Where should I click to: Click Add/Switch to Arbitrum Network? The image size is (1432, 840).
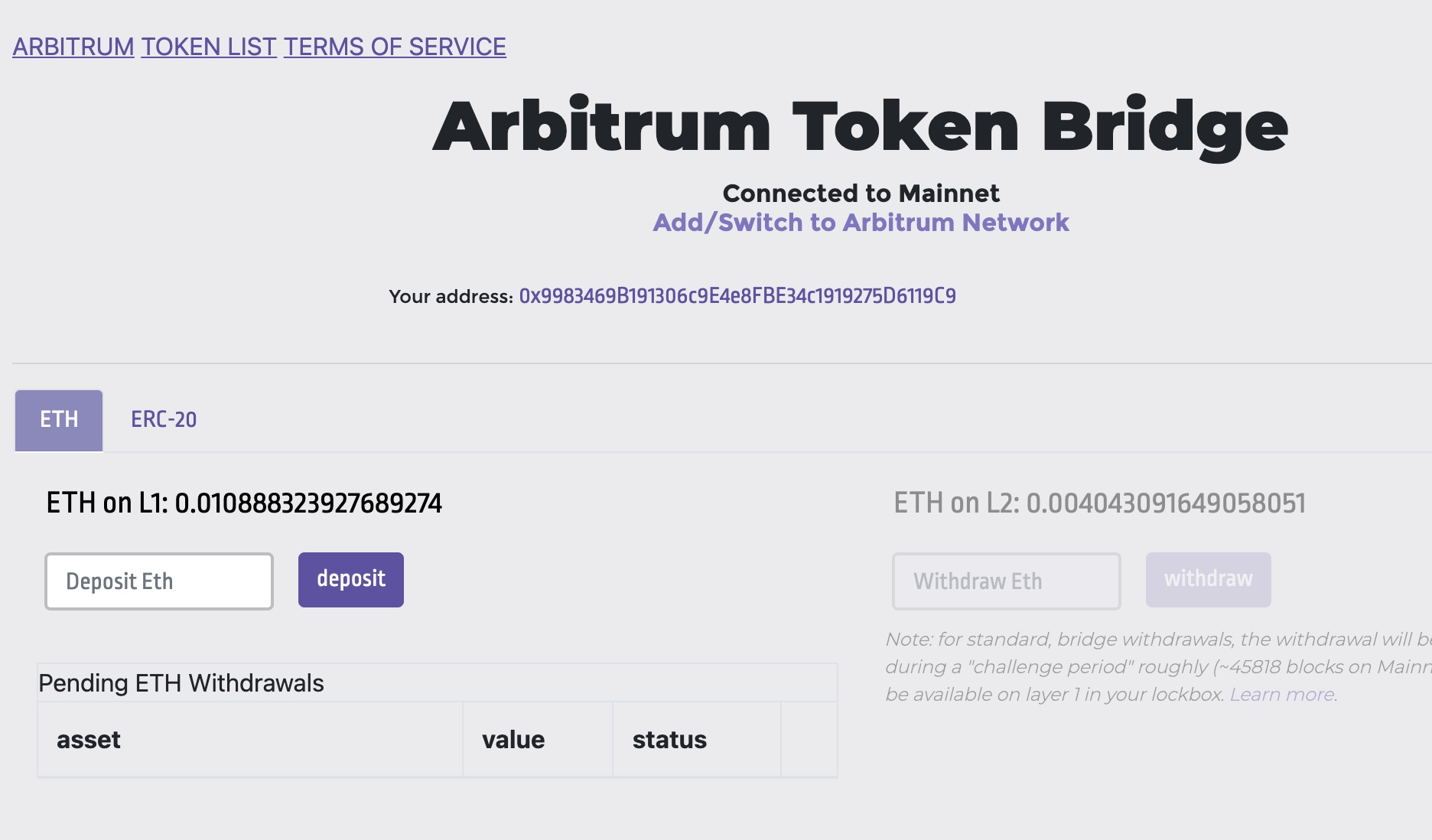[x=861, y=223]
